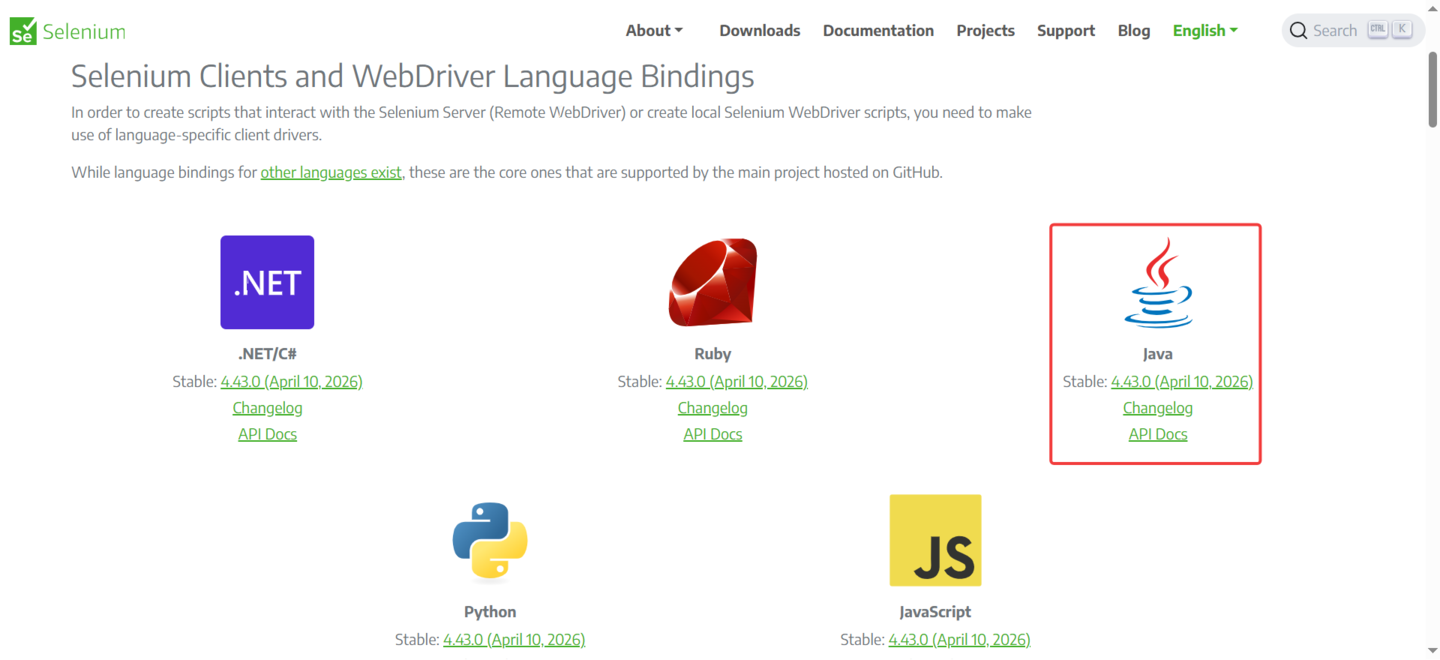Open the Ruby Changelog link
The width and height of the screenshot is (1440, 660).
click(713, 408)
